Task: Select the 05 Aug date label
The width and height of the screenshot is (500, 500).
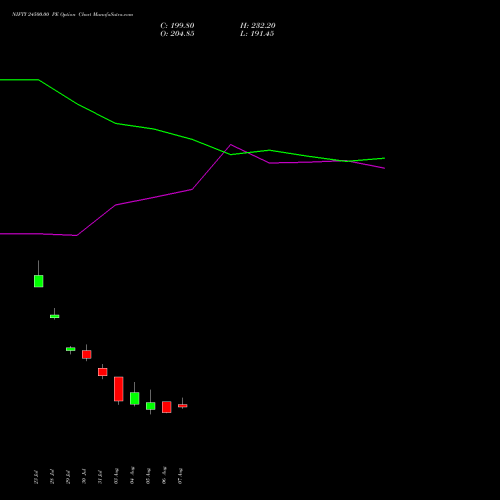Action: 148,476
